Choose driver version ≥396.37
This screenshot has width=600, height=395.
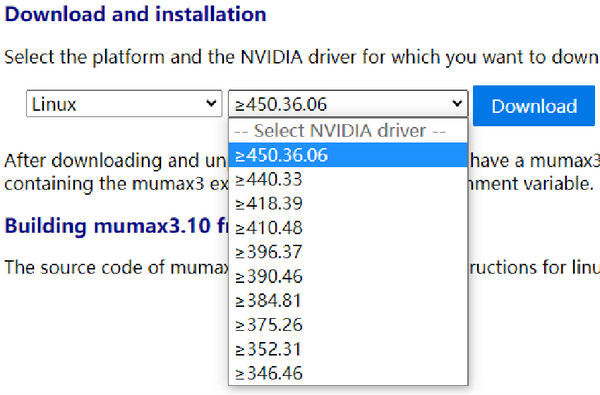(348, 252)
